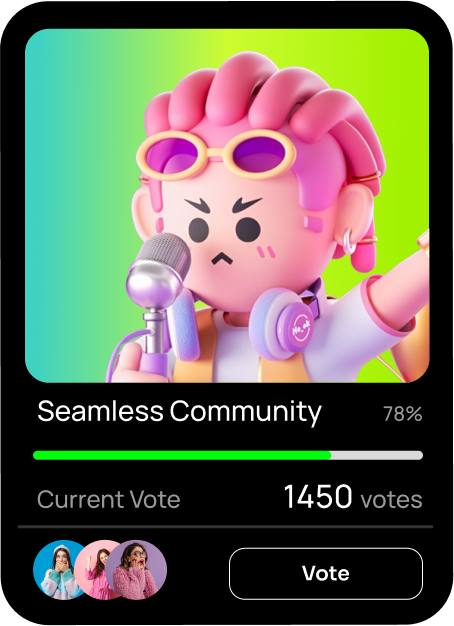The width and height of the screenshot is (454, 626).
Task: Click the character's pink swirled hair
Action: [x=256, y=104]
